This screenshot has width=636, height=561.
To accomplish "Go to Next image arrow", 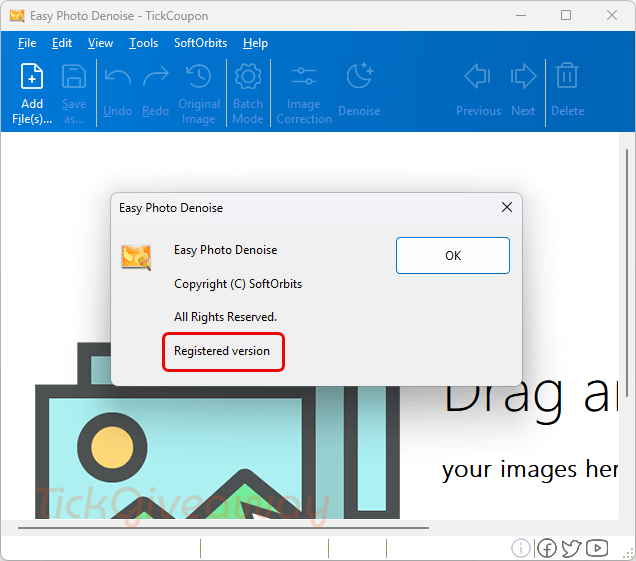I will point(523,76).
